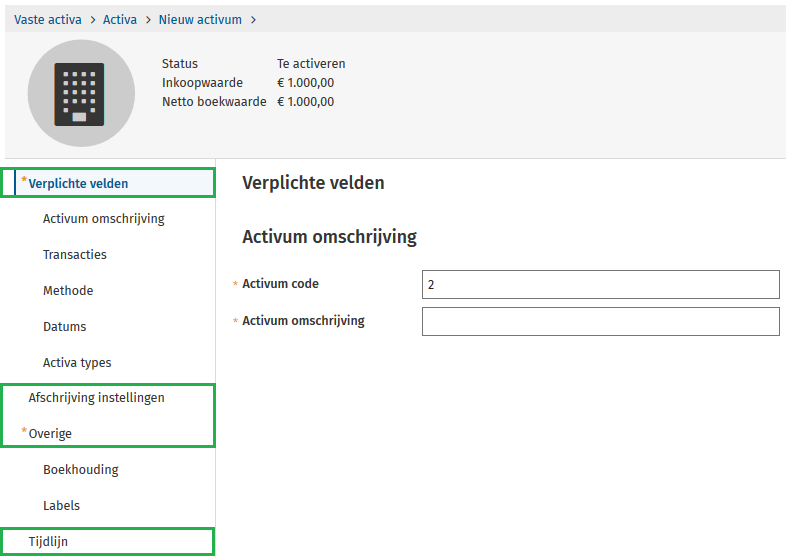Click the Activum code field label
Image resolution: width=792 pixels, height=557 pixels.
(280, 284)
